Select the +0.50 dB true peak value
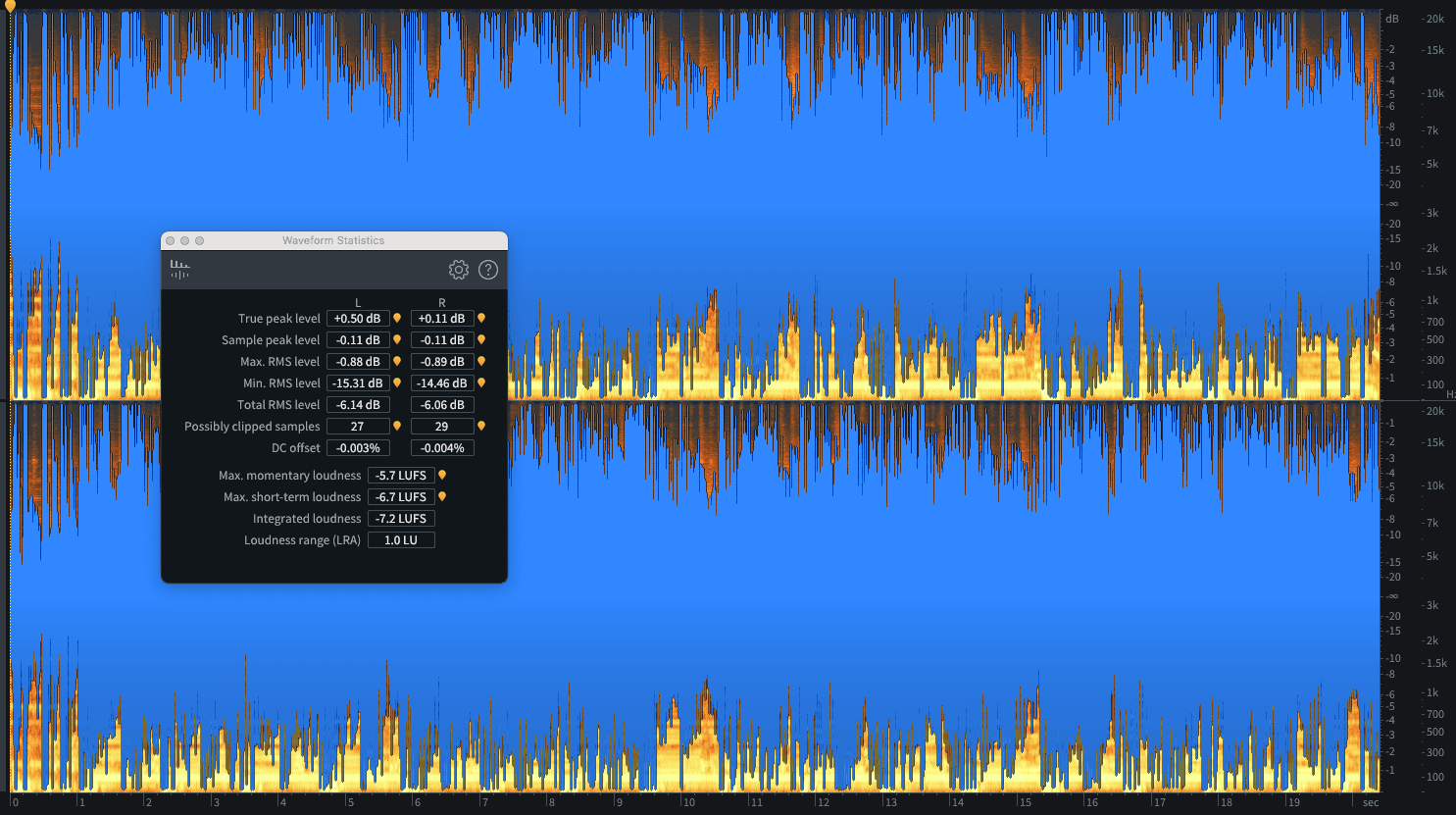 [358, 319]
